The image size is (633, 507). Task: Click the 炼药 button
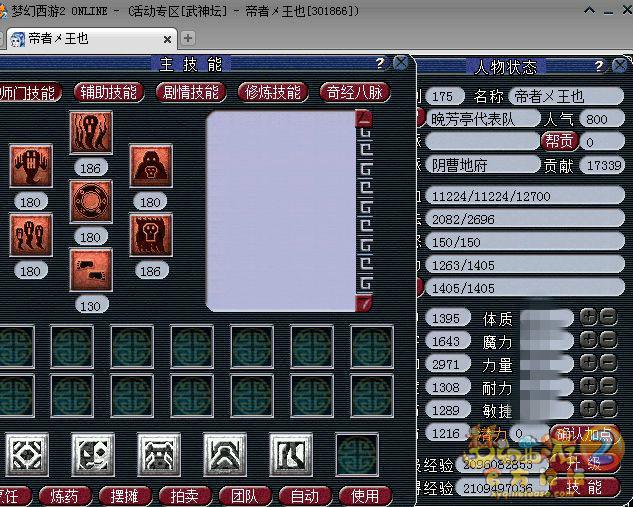[x=65, y=496]
